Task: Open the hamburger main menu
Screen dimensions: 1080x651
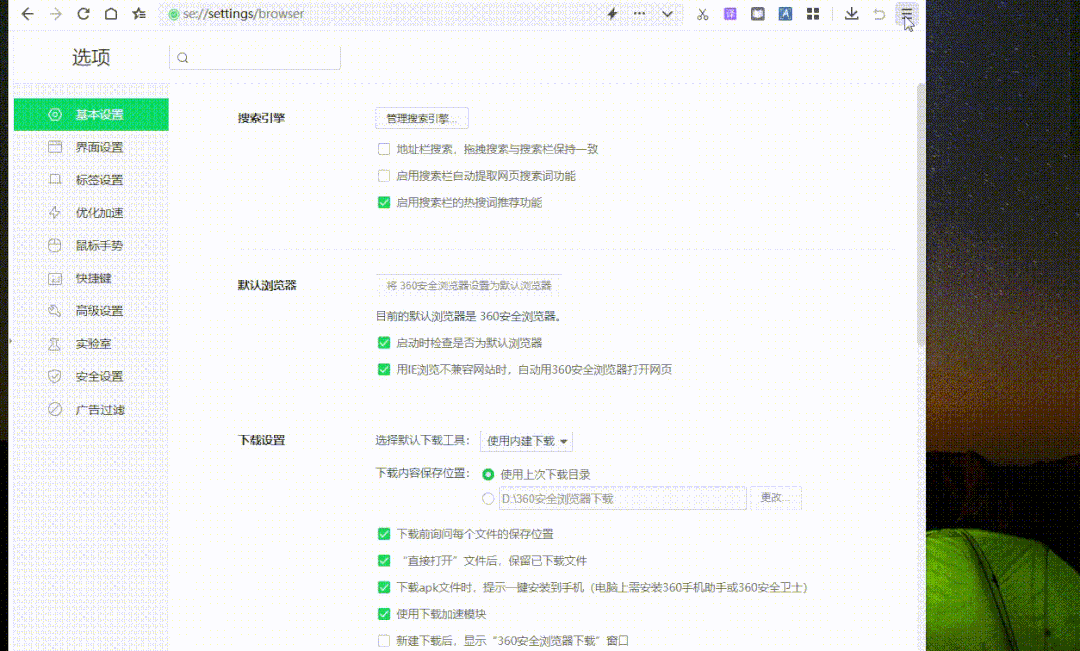Action: 906,14
